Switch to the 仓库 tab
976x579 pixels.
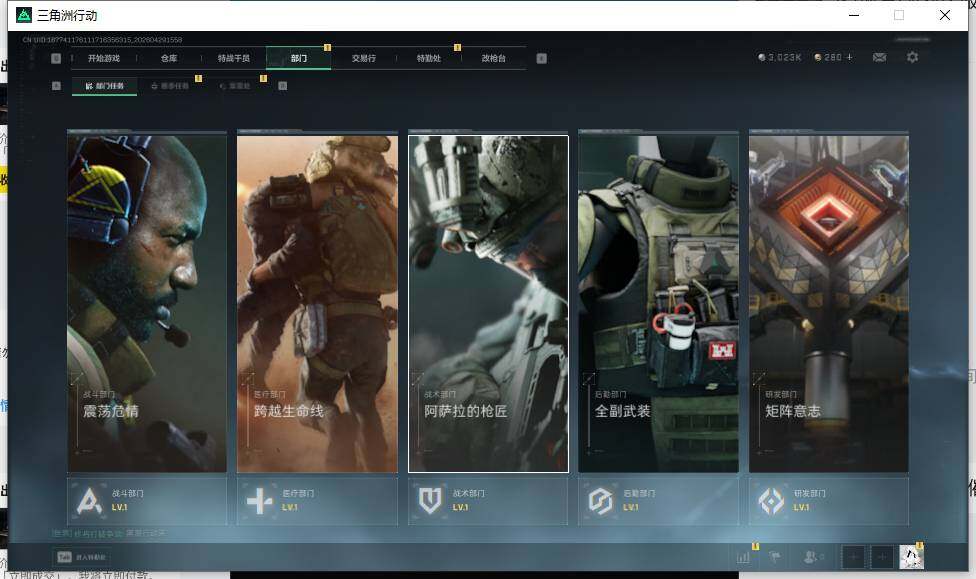coord(169,58)
